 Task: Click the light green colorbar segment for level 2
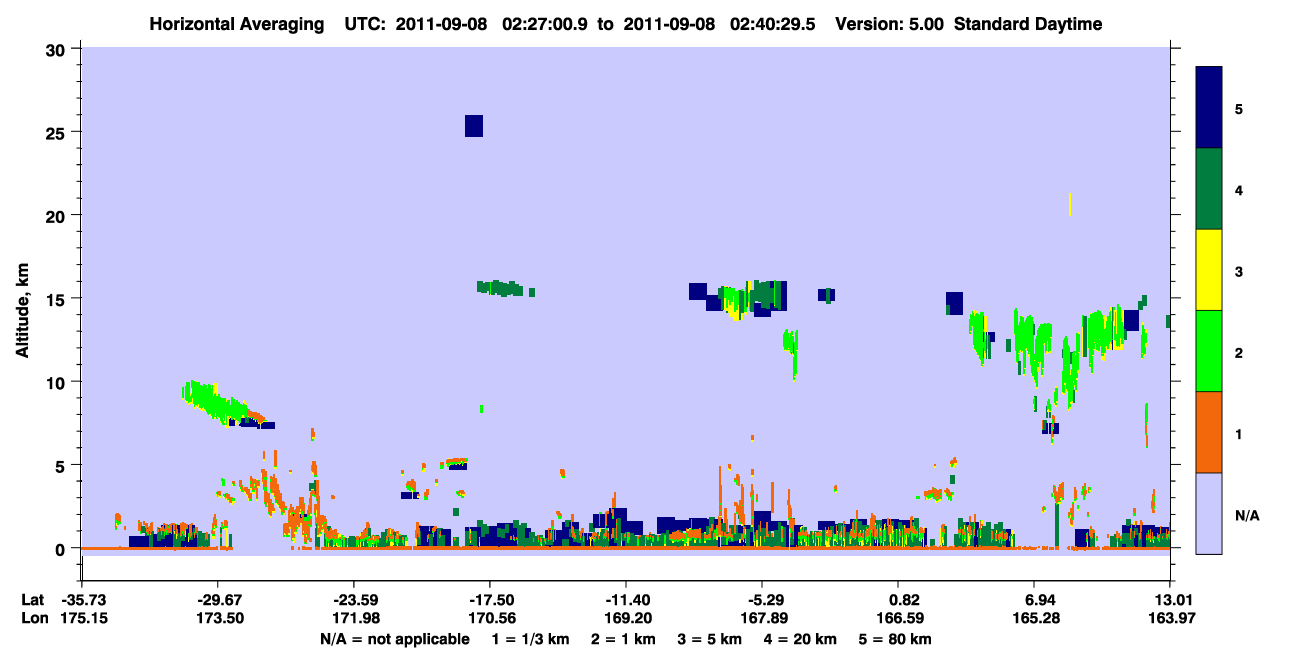[x=1209, y=351]
